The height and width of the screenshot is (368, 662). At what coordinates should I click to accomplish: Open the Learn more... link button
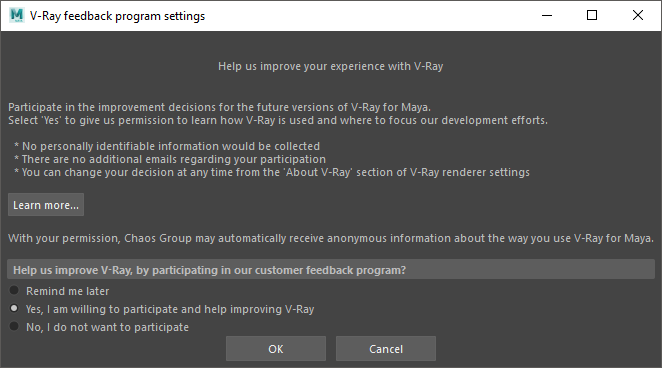pyautogui.click(x=46, y=205)
